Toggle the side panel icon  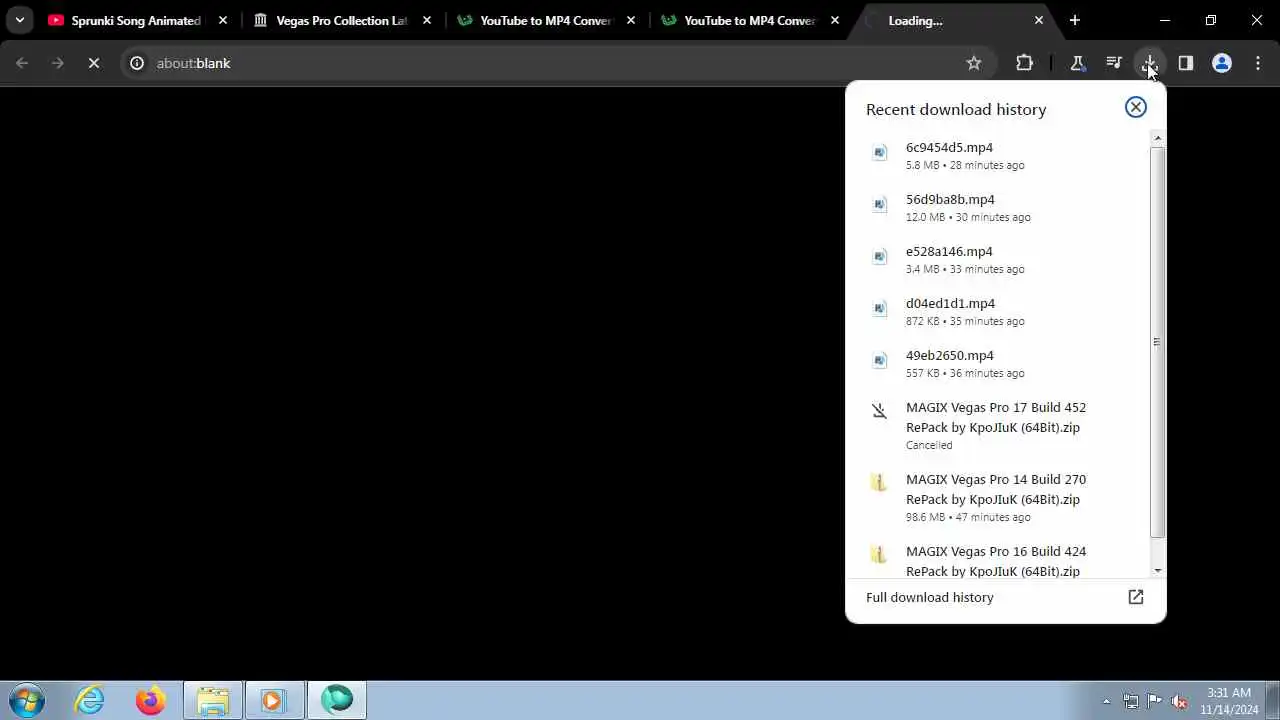1186,63
